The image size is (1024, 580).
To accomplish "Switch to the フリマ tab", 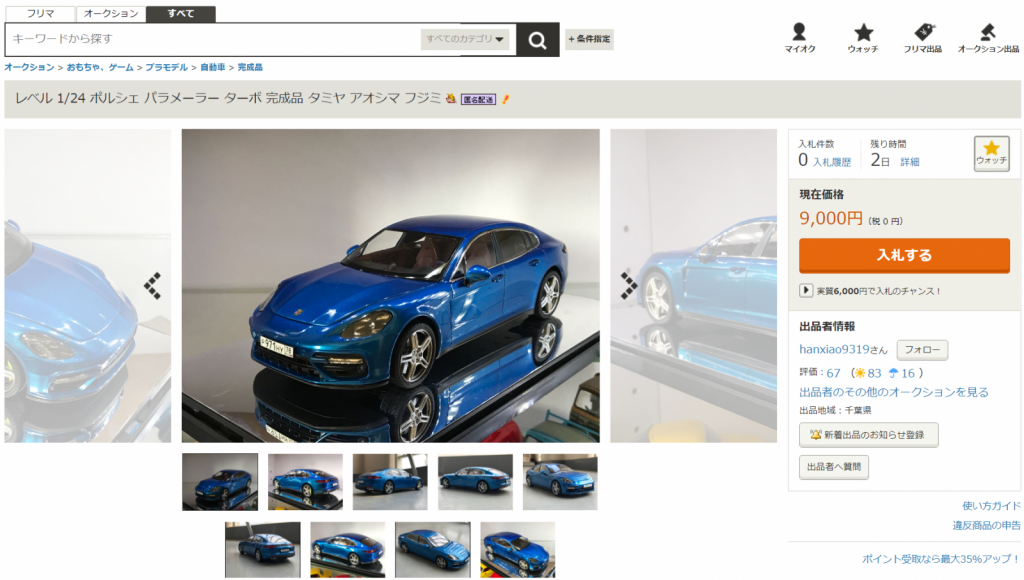I will 40,14.
